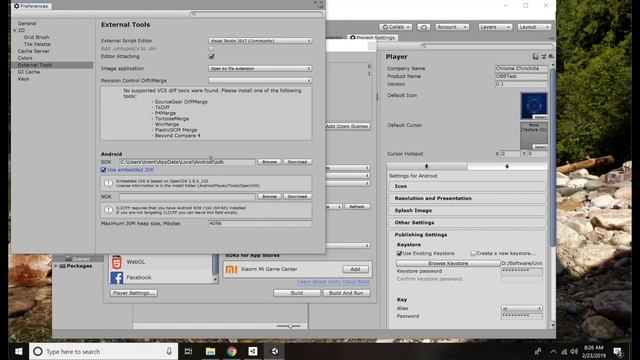The height and width of the screenshot is (360, 640).
Task: Open Task View in the taskbar
Action: pos(188,351)
